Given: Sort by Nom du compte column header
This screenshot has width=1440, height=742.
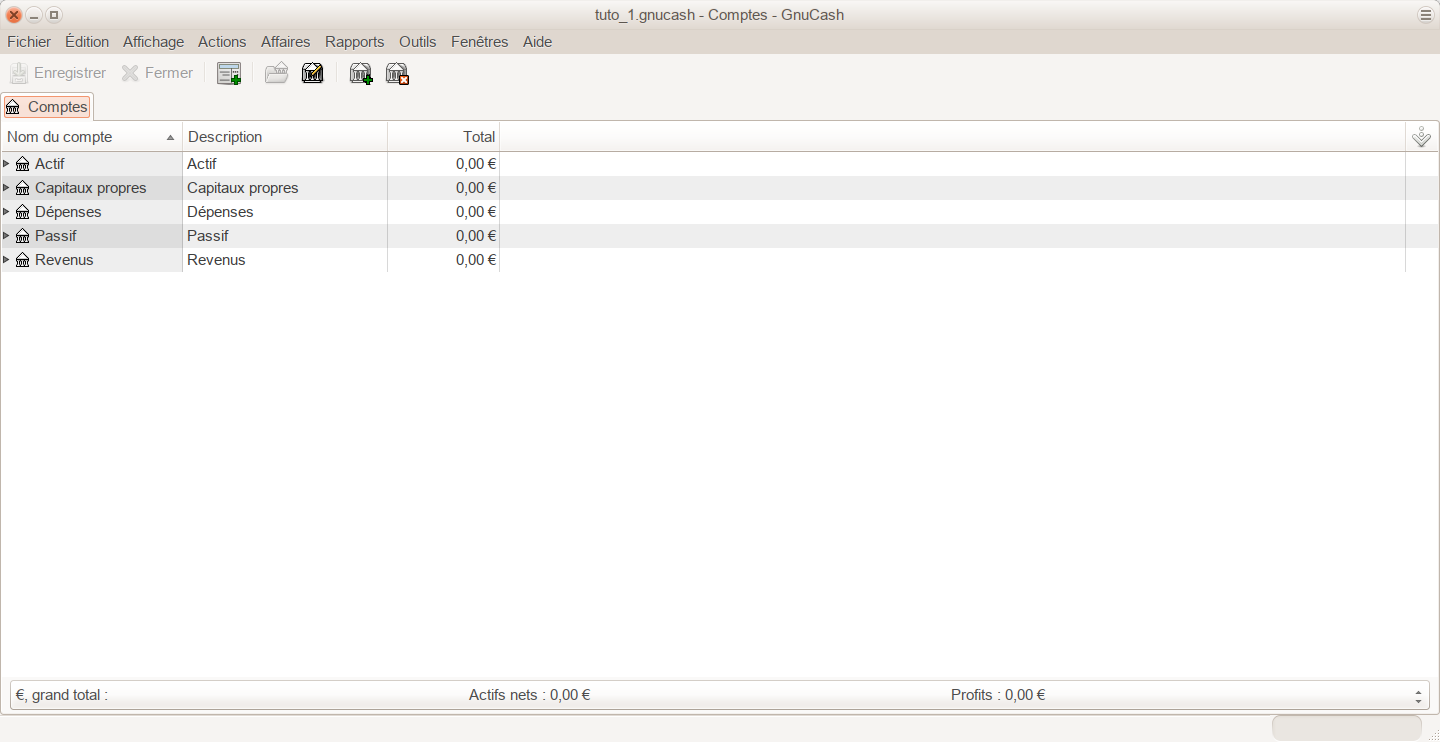Looking at the screenshot, I should (x=90, y=137).
